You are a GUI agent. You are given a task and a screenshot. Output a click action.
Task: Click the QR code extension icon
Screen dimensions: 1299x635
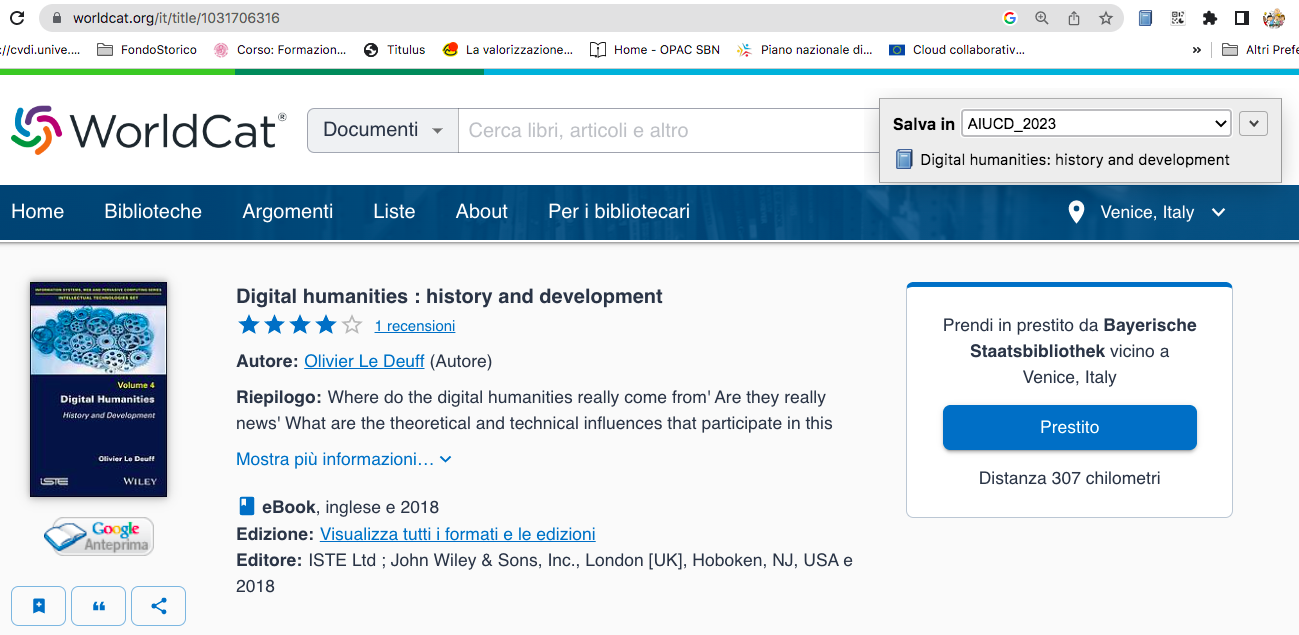(x=1178, y=18)
